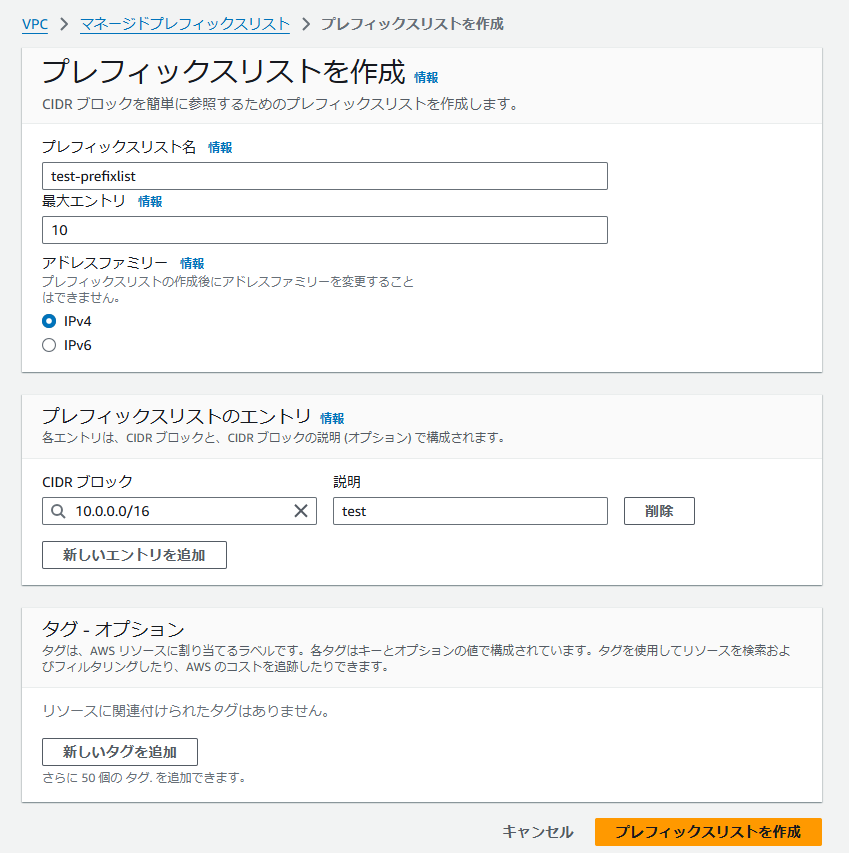Click the アドレスファミリー label
Image resolution: width=849 pixels, height=853 pixels.
point(105,263)
